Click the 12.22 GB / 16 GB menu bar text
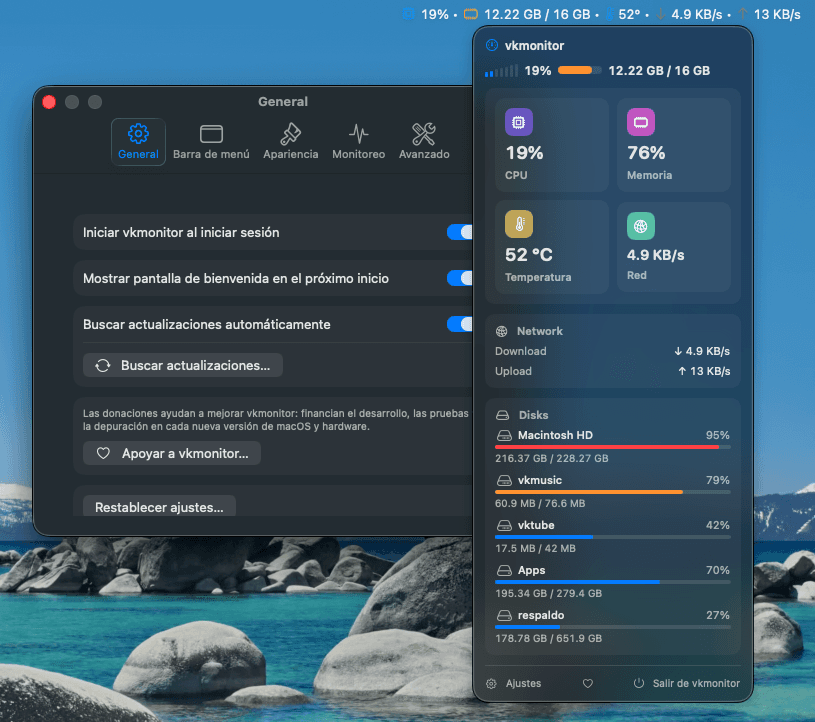 coord(537,14)
